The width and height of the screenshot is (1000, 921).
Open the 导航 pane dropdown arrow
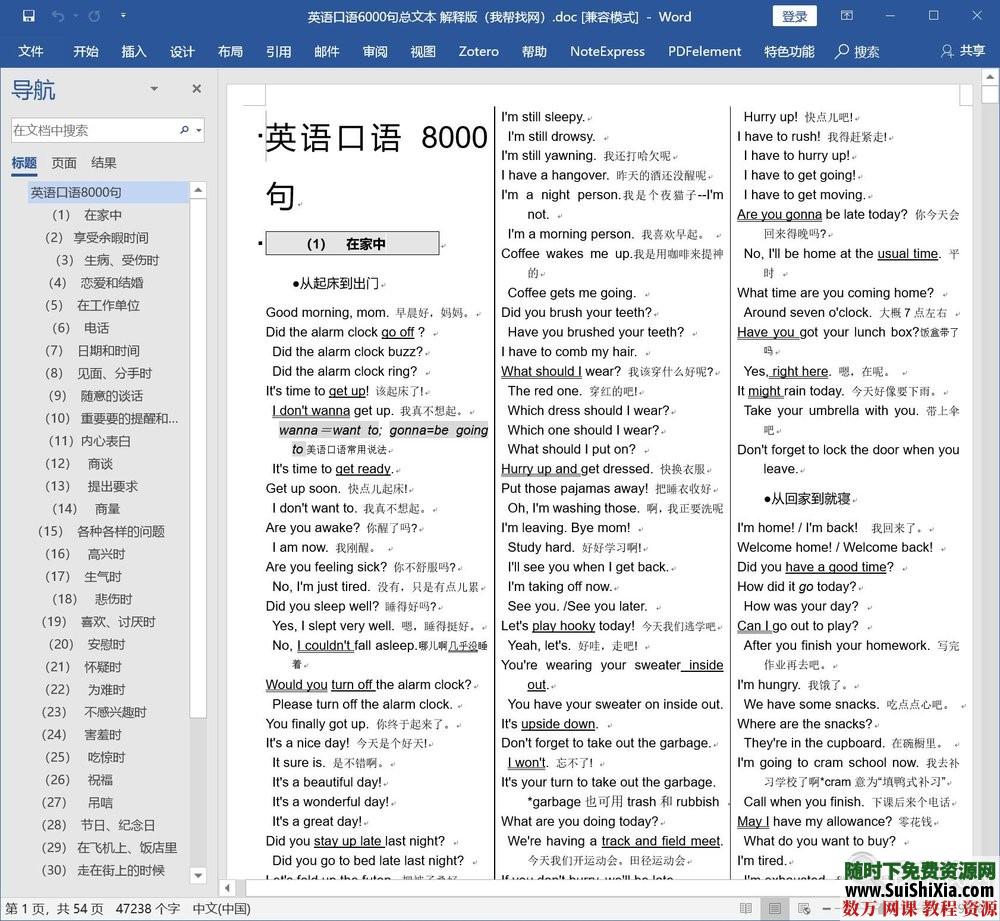click(154, 88)
